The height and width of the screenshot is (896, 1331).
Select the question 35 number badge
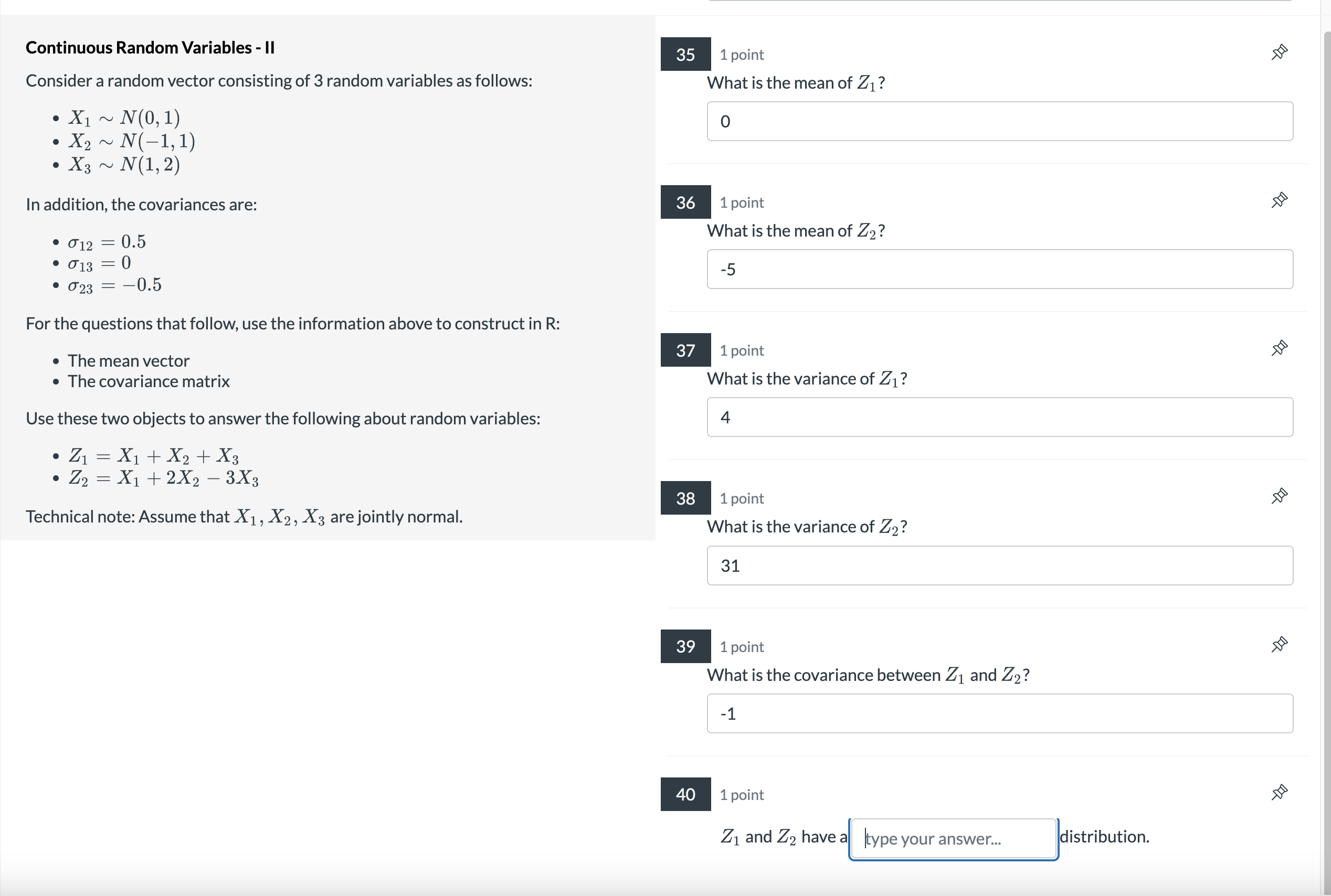click(685, 54)
